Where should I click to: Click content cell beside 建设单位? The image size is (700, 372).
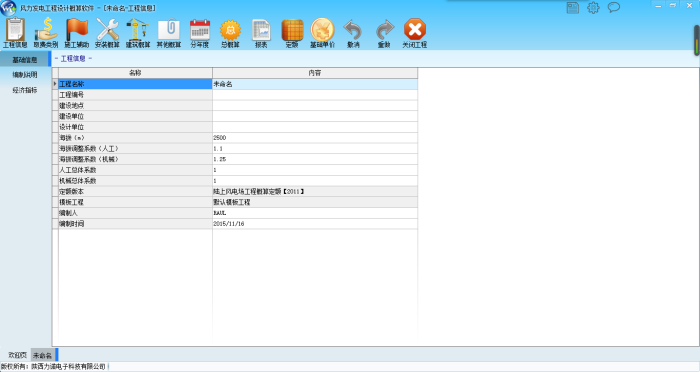[x=315, y=116]
